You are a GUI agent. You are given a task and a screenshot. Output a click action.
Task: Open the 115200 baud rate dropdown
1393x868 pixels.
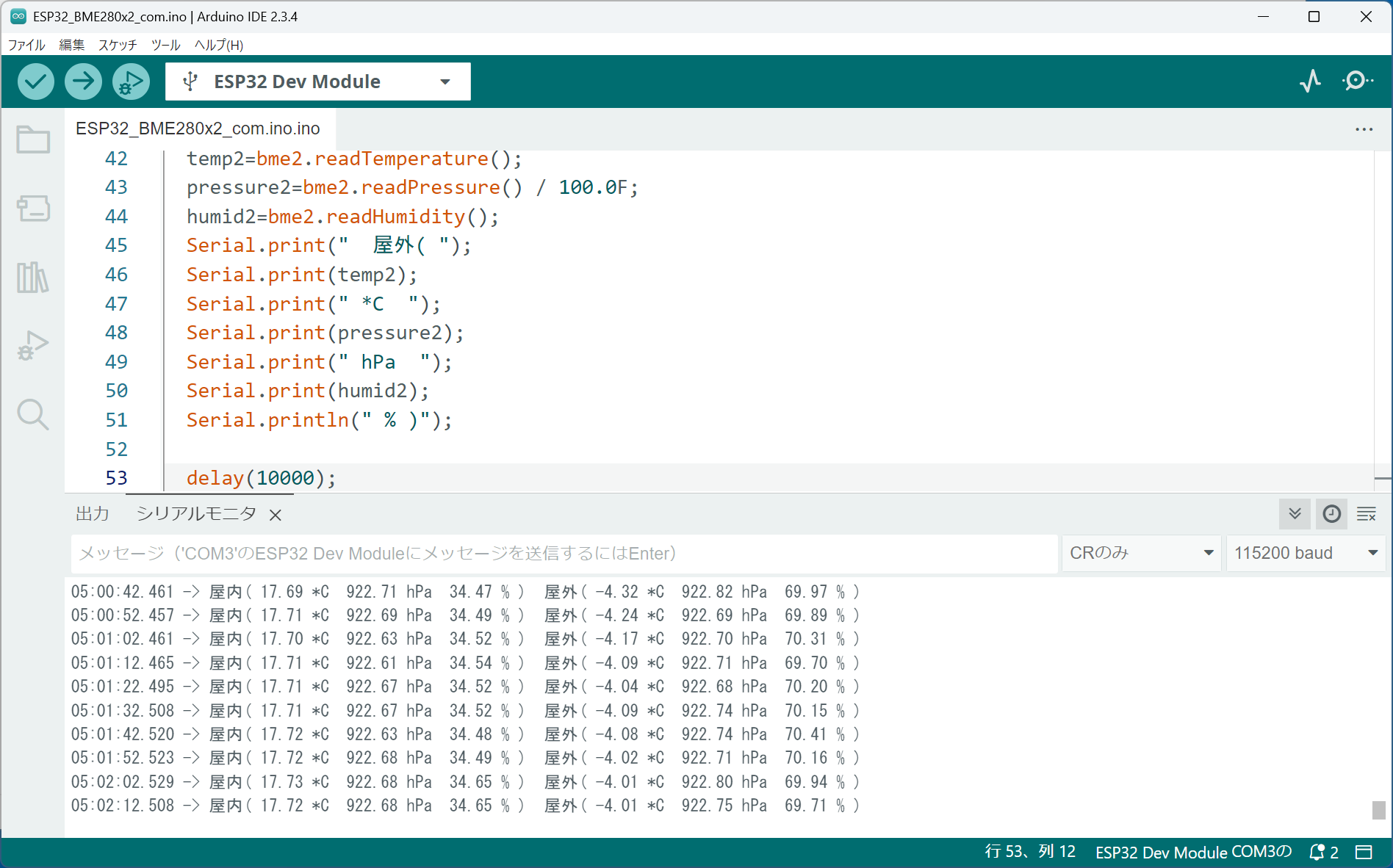point(1305,553)
